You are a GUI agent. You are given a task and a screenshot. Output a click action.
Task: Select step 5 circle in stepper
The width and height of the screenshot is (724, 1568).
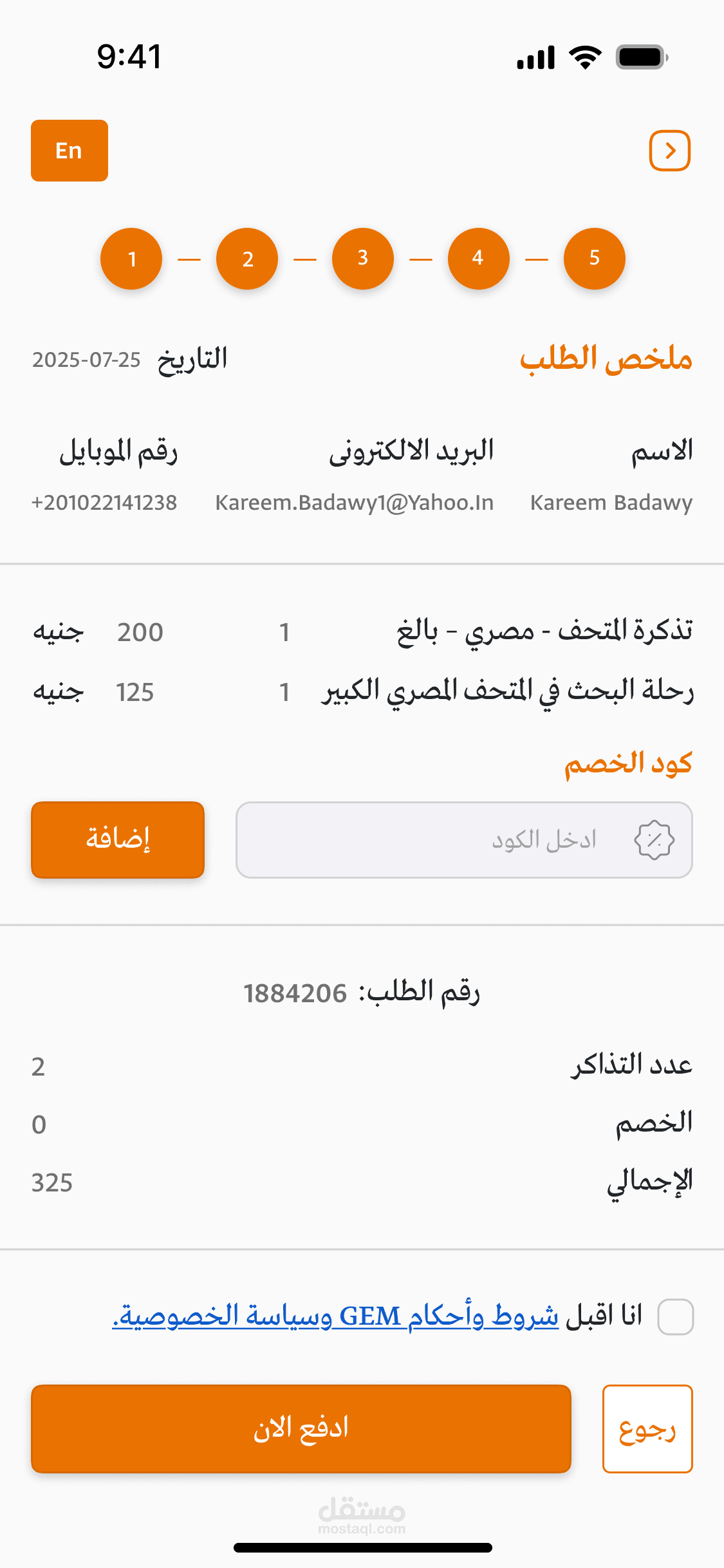(594, 259)
